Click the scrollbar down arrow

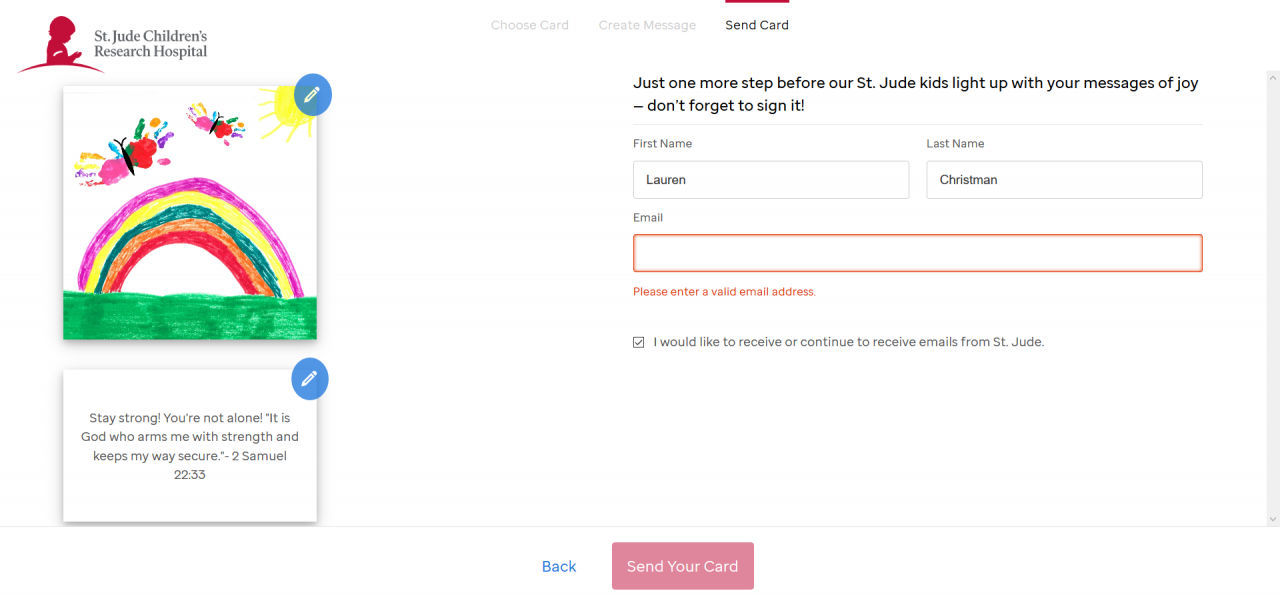click(1273, 519)
